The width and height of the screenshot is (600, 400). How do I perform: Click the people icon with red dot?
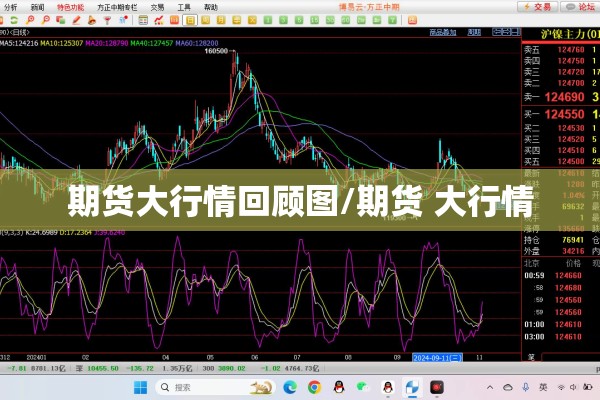[x=123, y=20]
